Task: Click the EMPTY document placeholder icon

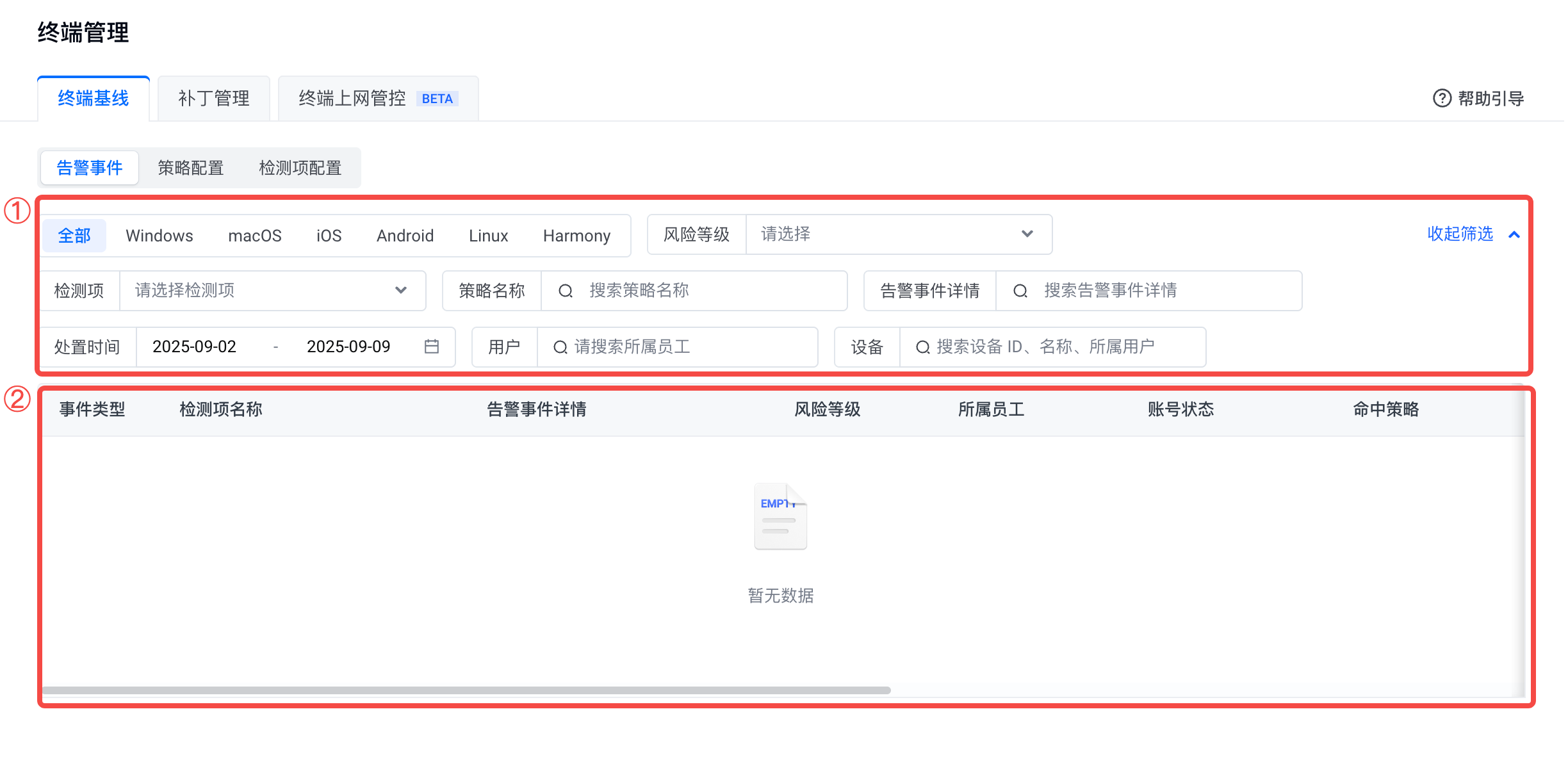Action: [780, 516]
